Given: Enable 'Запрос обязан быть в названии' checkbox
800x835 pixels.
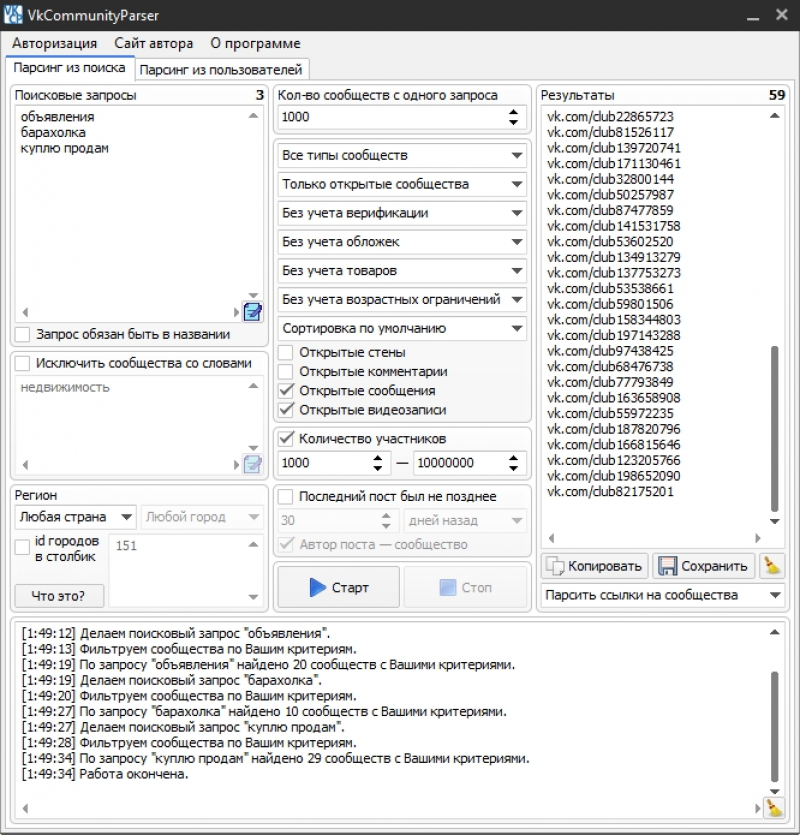Looking at the screenshot, I should pos(22,334).
